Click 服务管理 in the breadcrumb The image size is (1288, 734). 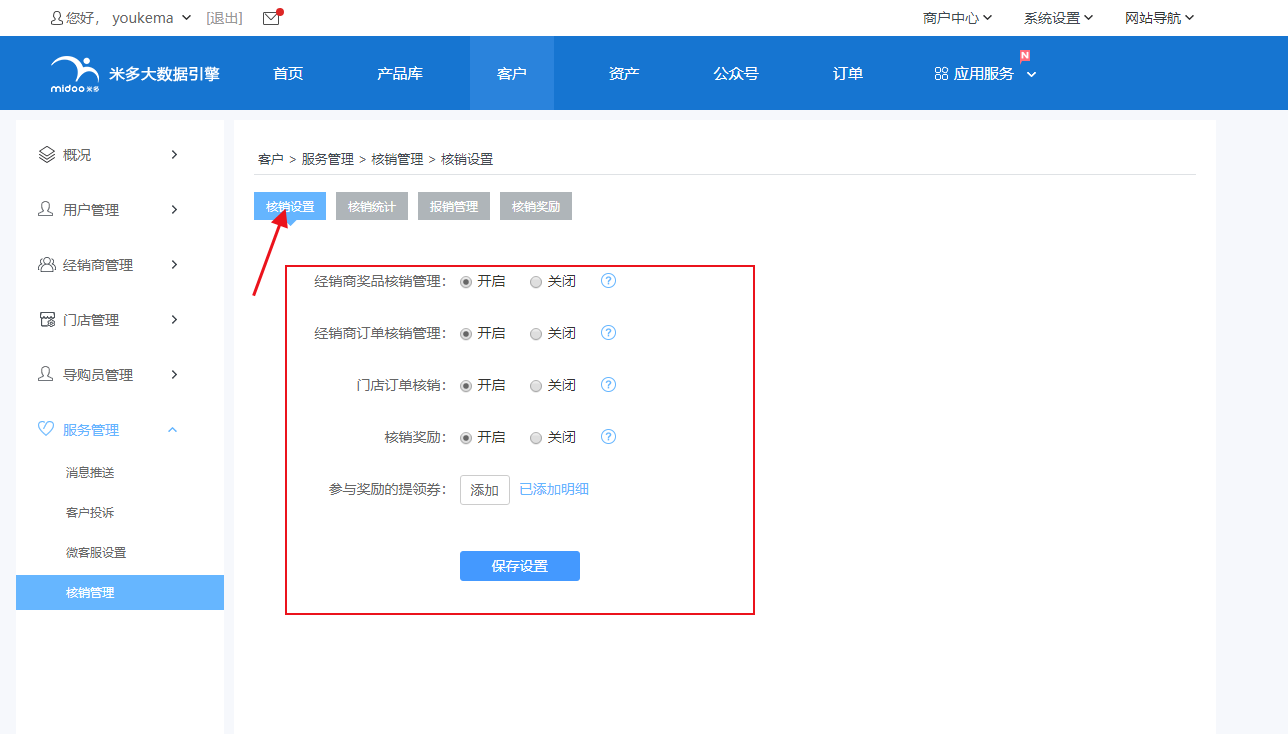click(328, 159)
